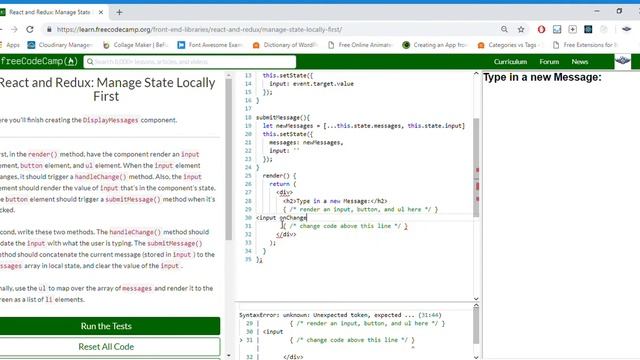The width and height of the screenshot is (640, 360).
Task: Open the Opera red O extension icon
Action: tap(541, 29)
